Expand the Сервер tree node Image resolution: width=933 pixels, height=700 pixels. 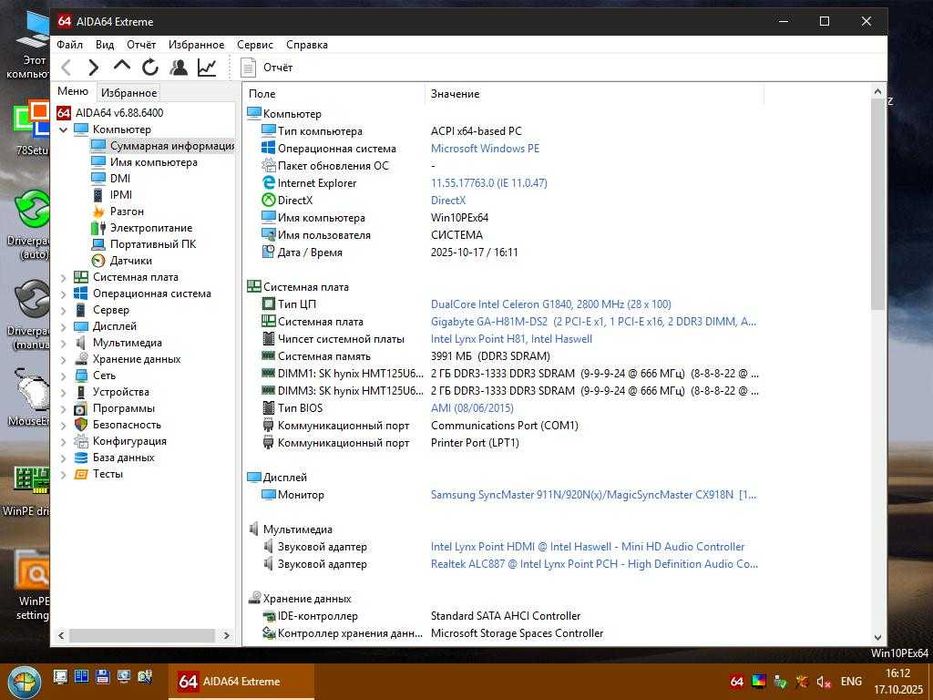tap(64, 310)
